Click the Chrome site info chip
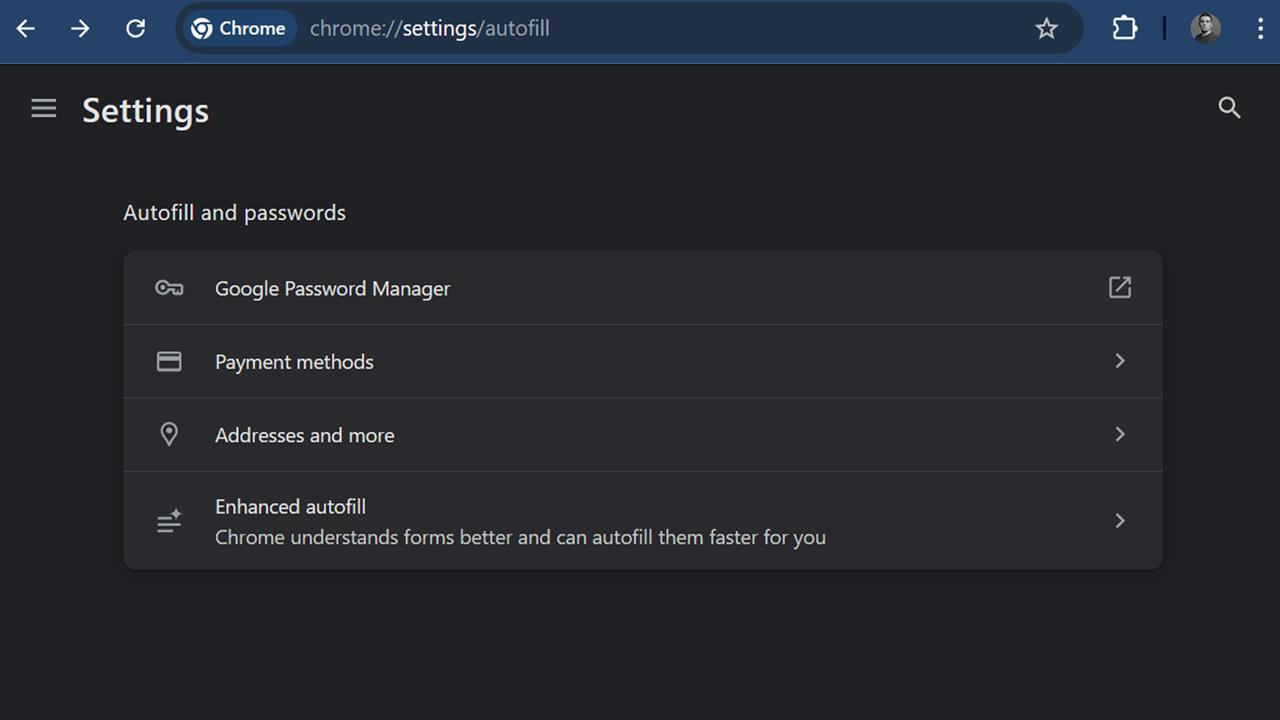This screenshot has height=720, width=1280. (x=240, y=28)
